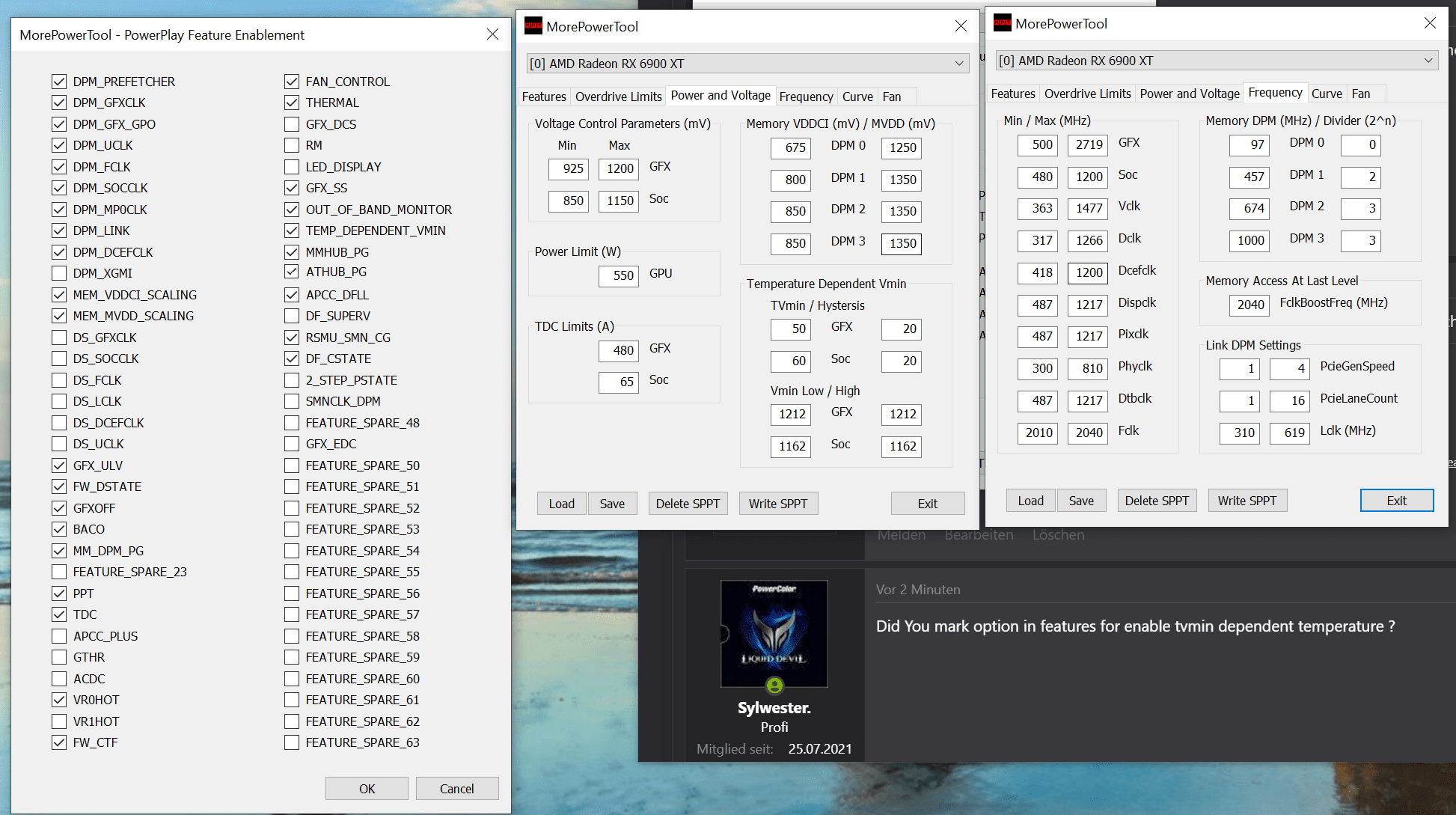The image size is (1456, 815).
Task: Click Cancel in Feature Enablement dialog
Action: coord(456,789)
